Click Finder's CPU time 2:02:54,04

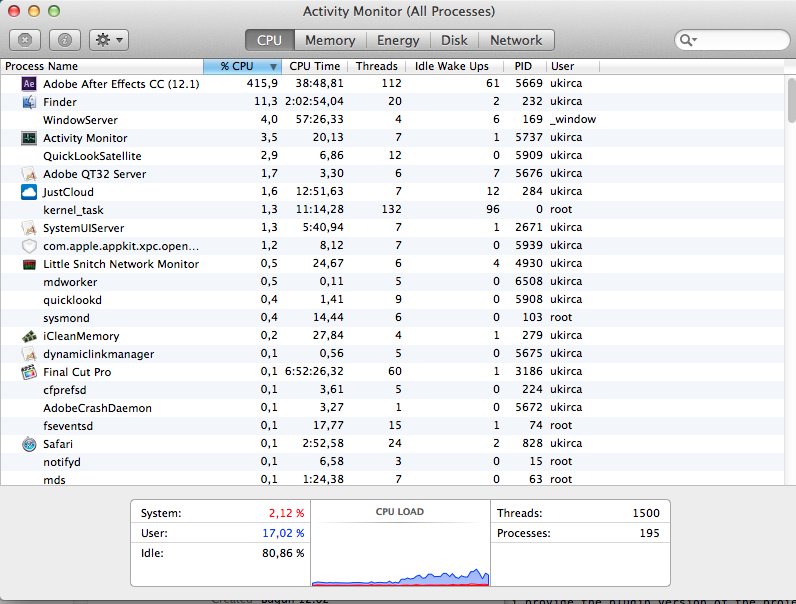(314, 102)
